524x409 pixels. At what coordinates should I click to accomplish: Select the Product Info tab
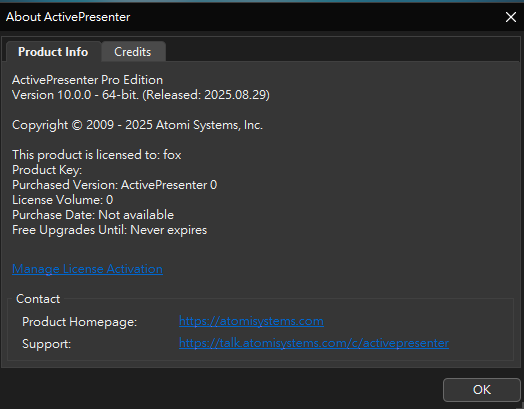[53, 52]
